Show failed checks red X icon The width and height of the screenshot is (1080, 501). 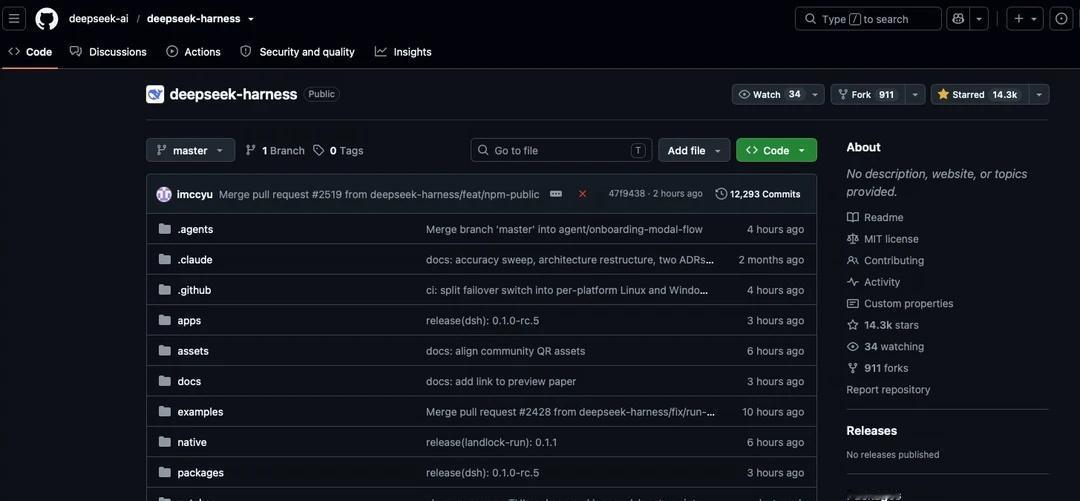coord(583,194)
